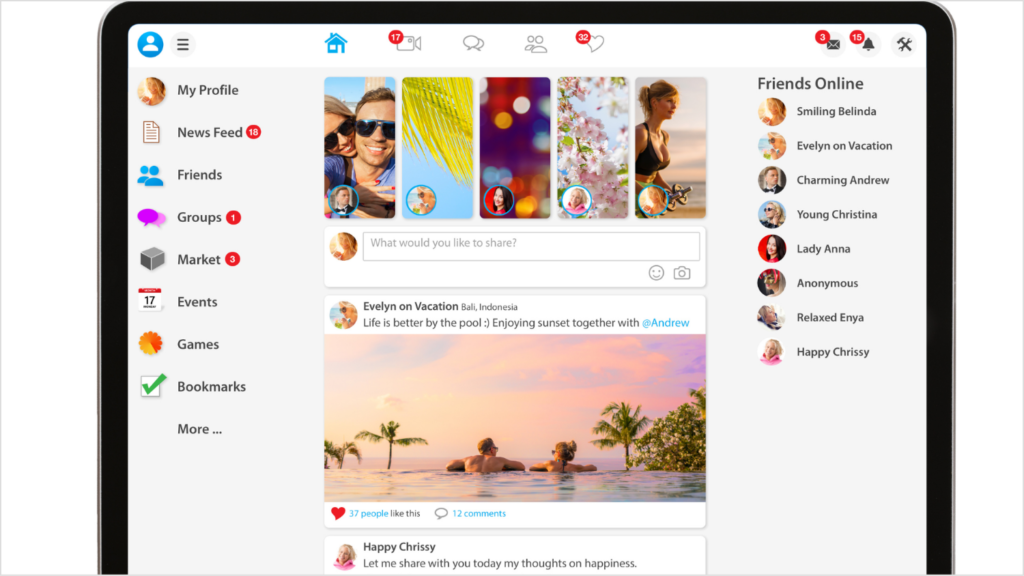Click the @Andrew mention link
This screenshot has height=576, width=1024.
pos(665,323)
